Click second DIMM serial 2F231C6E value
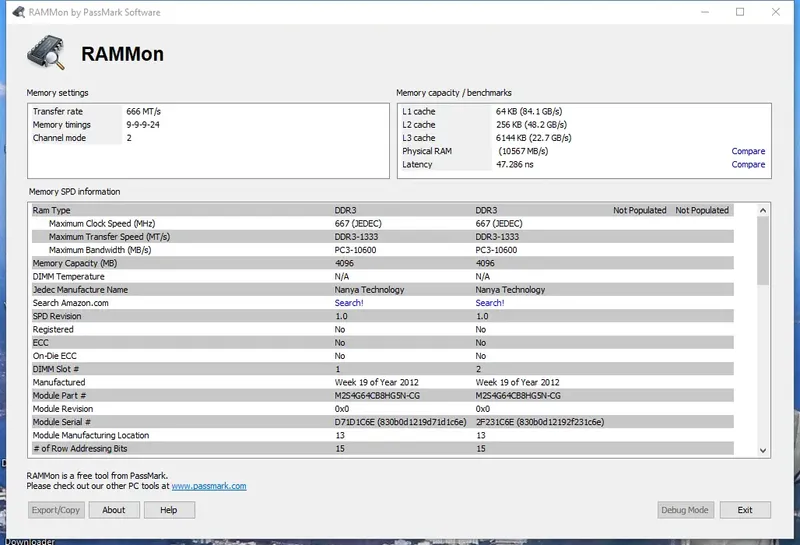 tap(540, 422)
